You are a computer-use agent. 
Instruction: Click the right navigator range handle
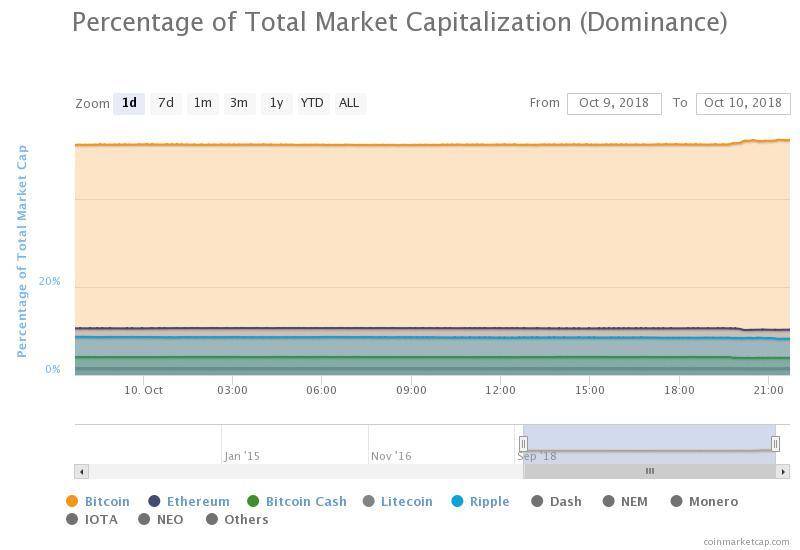(775, 444)
